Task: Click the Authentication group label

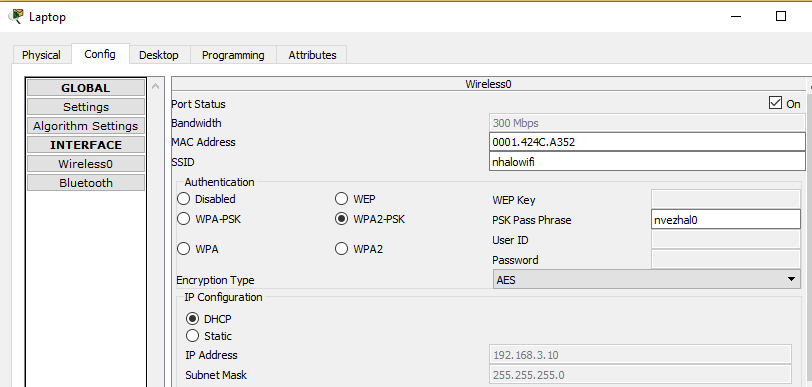Action: (x=220, y=182)
